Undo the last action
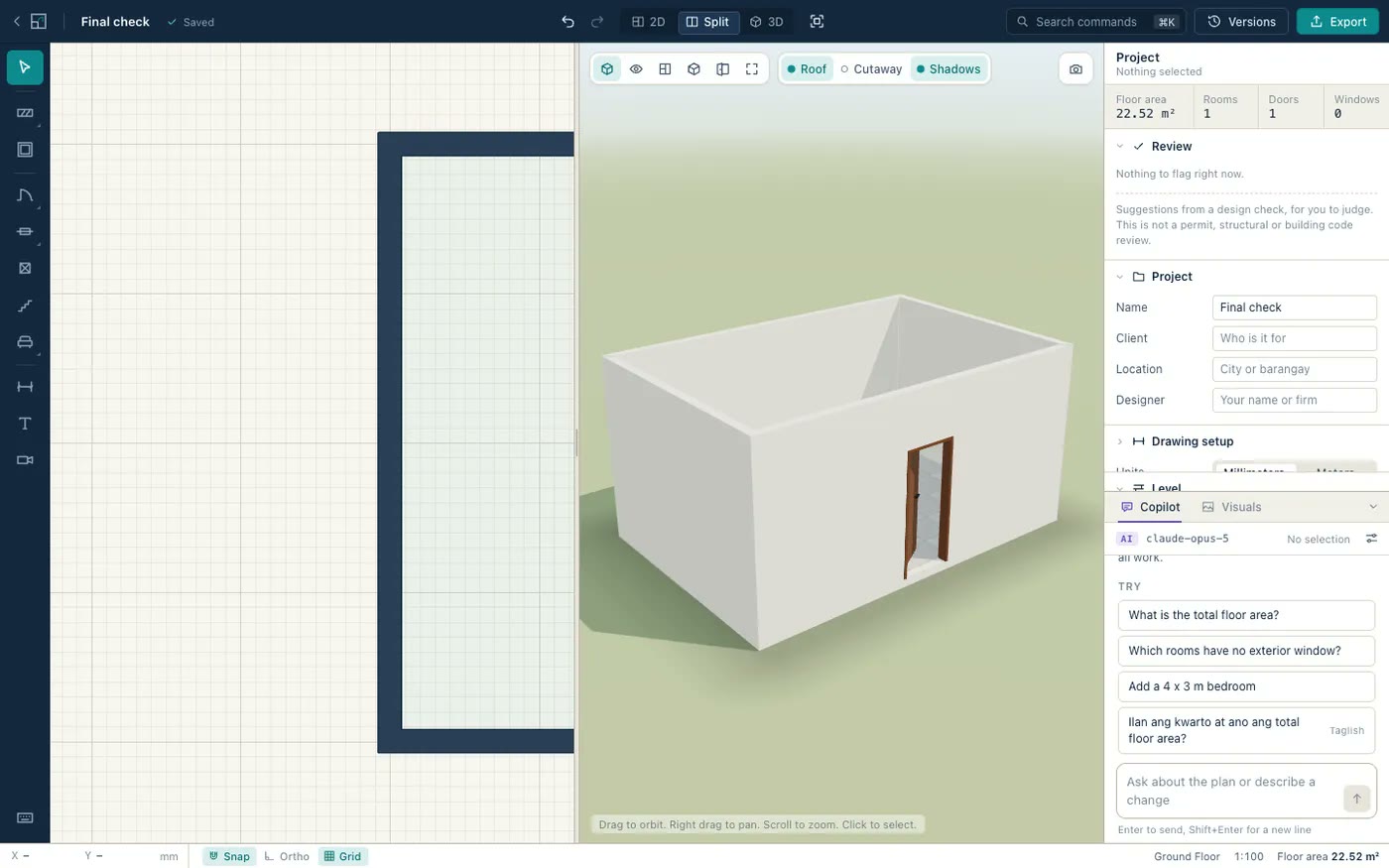1389x868 pixels. [568, 22]
